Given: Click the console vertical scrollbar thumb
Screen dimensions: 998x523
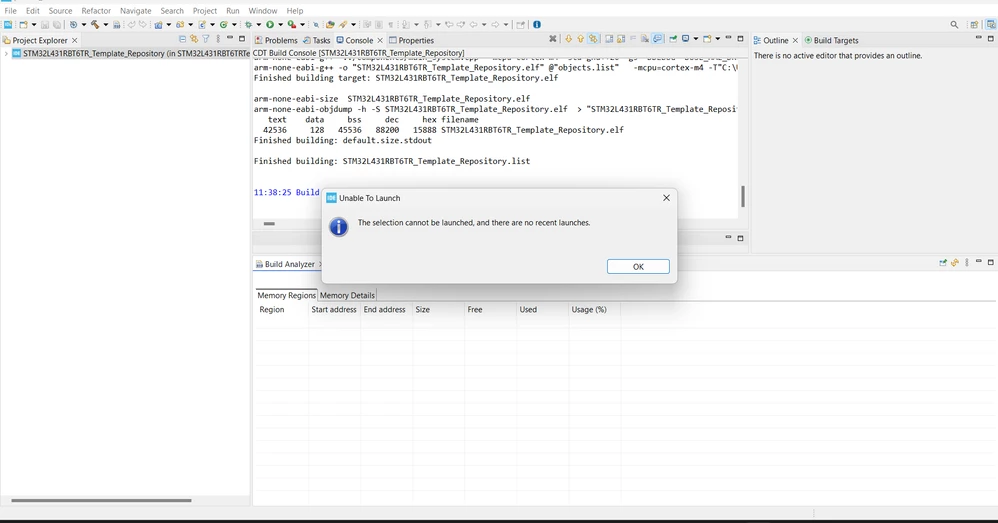Looking at the screenshot, I should coord(743,197).
